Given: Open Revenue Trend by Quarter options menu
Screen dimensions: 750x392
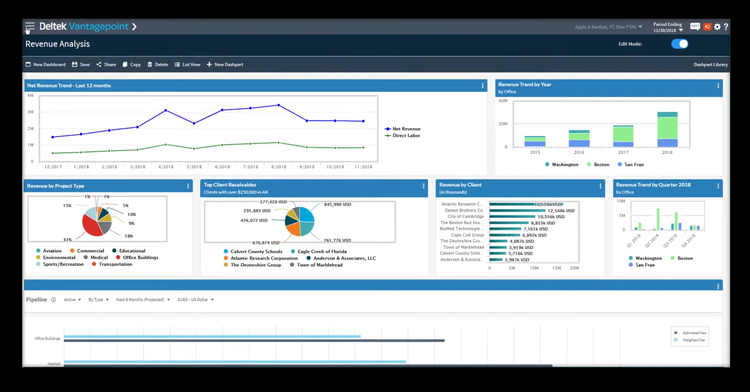Looking at the screenshot, I should pyautogui.click(x=718, y=186).
